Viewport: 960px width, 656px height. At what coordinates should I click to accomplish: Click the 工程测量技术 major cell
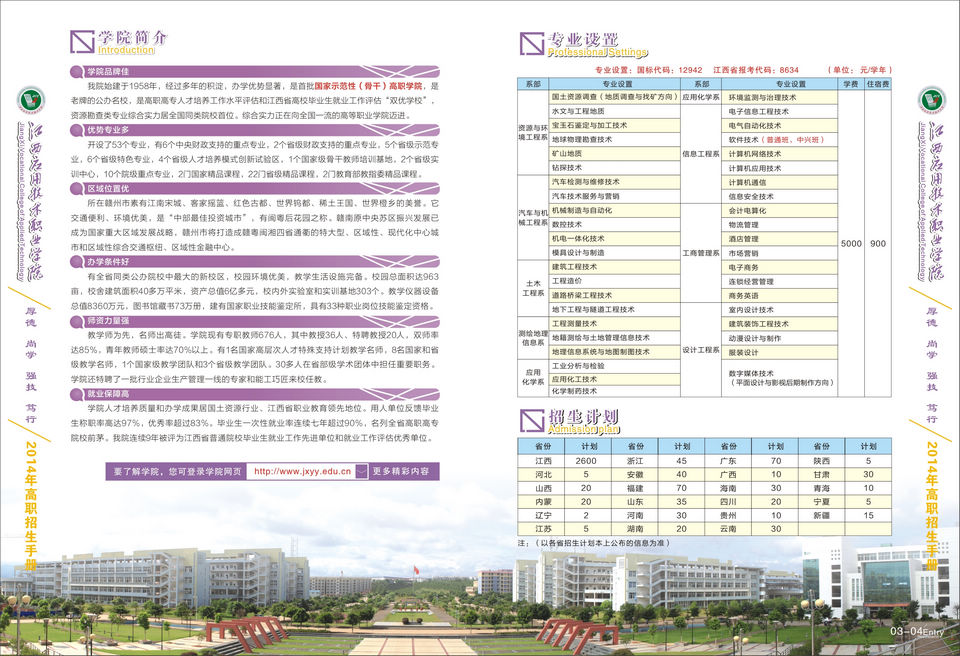pos(614,323)
